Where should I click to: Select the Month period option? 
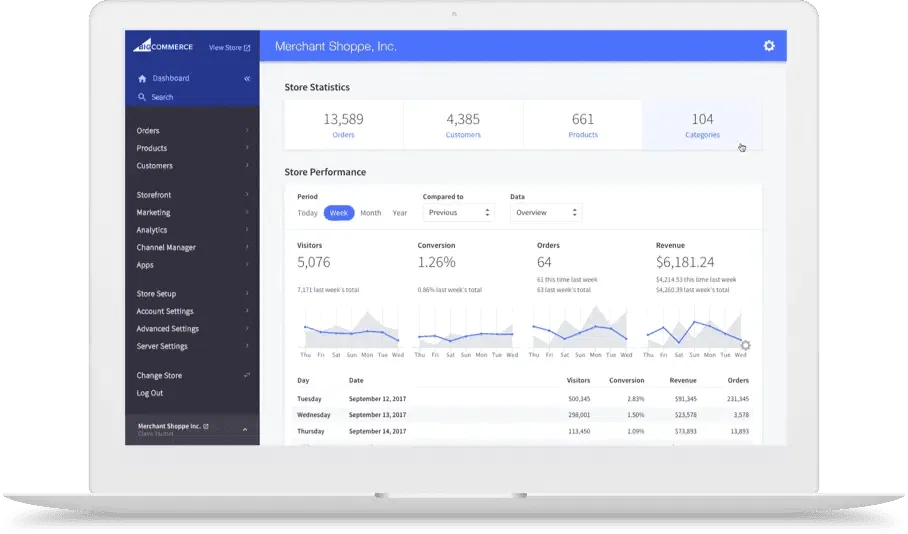click(x=370, y=213)
